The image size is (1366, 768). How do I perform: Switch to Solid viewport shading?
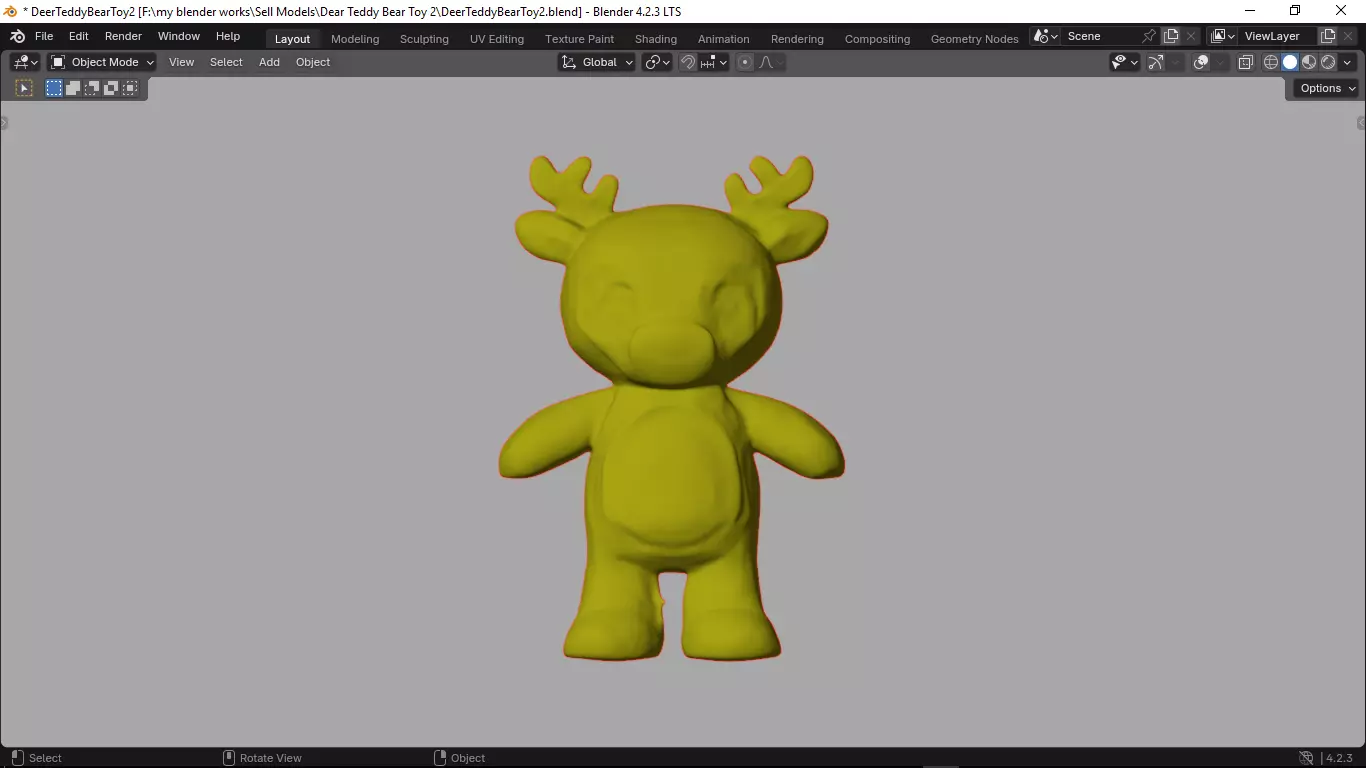[x=1290, y=62]
